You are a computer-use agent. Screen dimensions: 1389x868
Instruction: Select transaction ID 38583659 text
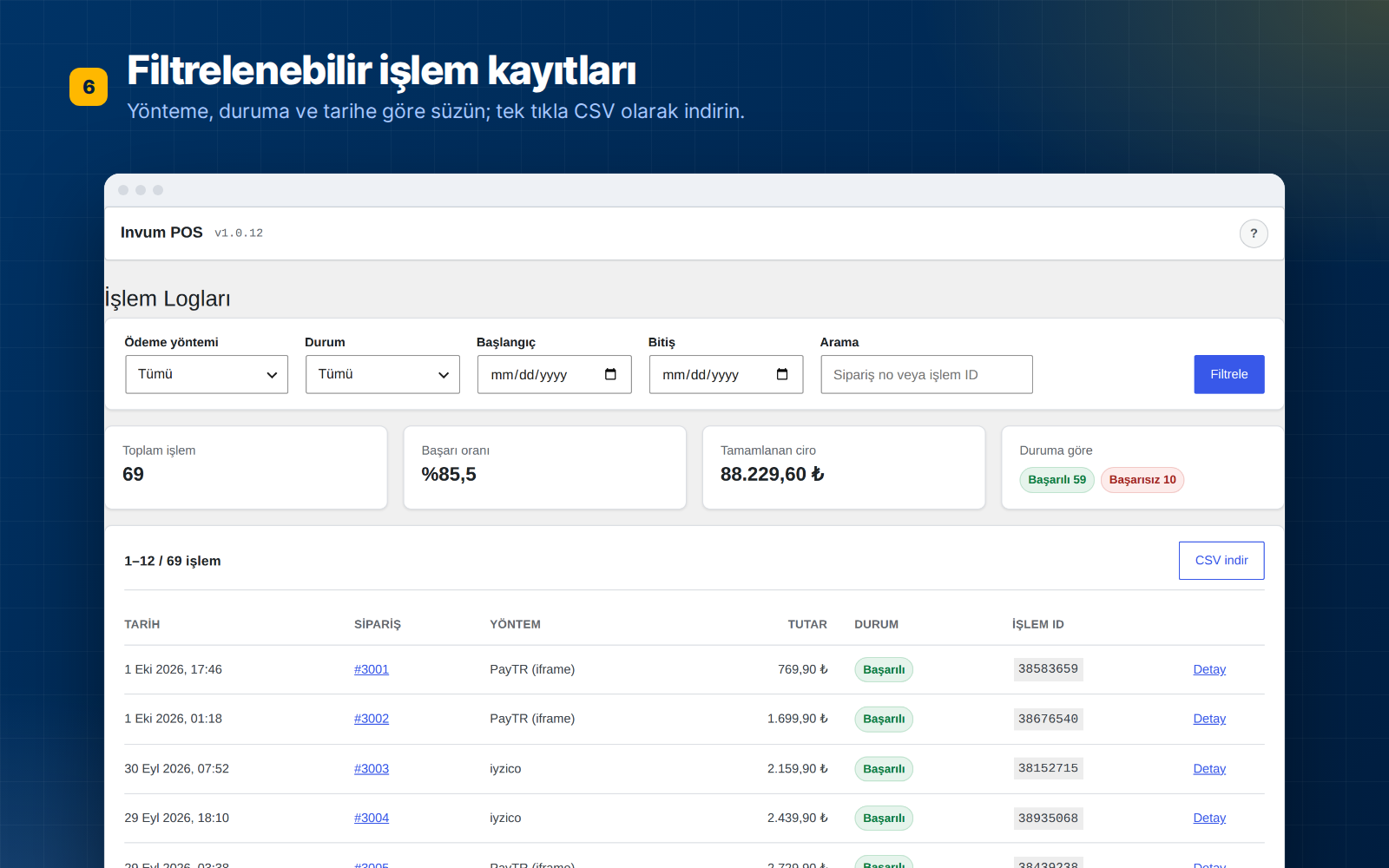(1048, 669)
